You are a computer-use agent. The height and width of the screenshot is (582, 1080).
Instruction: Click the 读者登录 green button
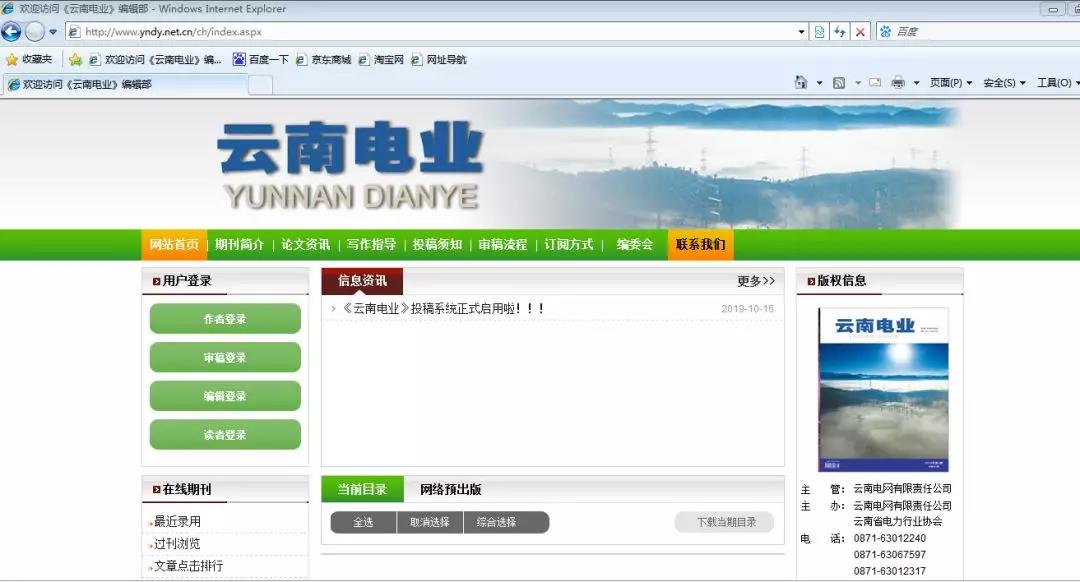(225, 435)
